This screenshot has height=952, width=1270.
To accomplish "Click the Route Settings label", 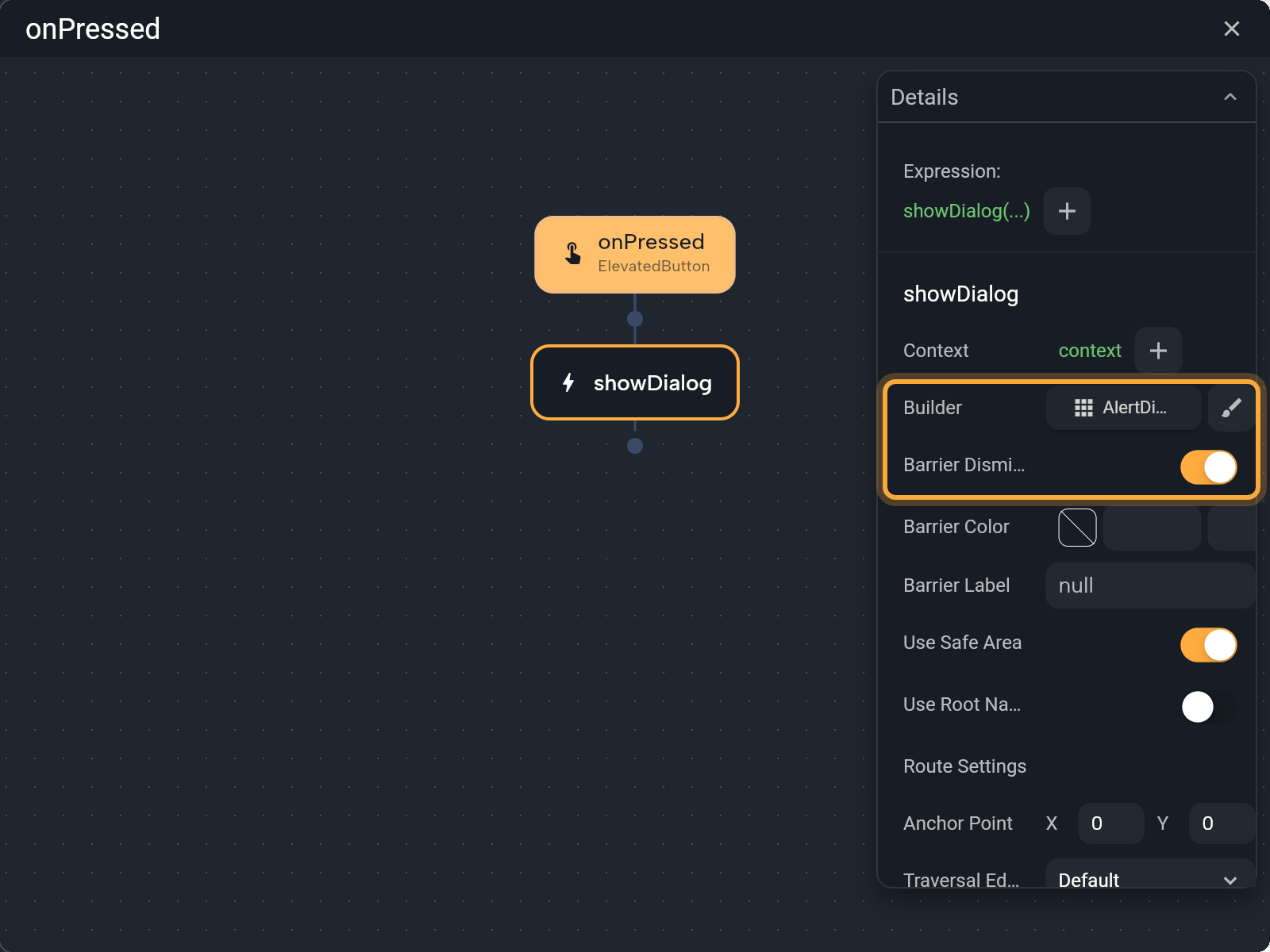I will point(964,766).
